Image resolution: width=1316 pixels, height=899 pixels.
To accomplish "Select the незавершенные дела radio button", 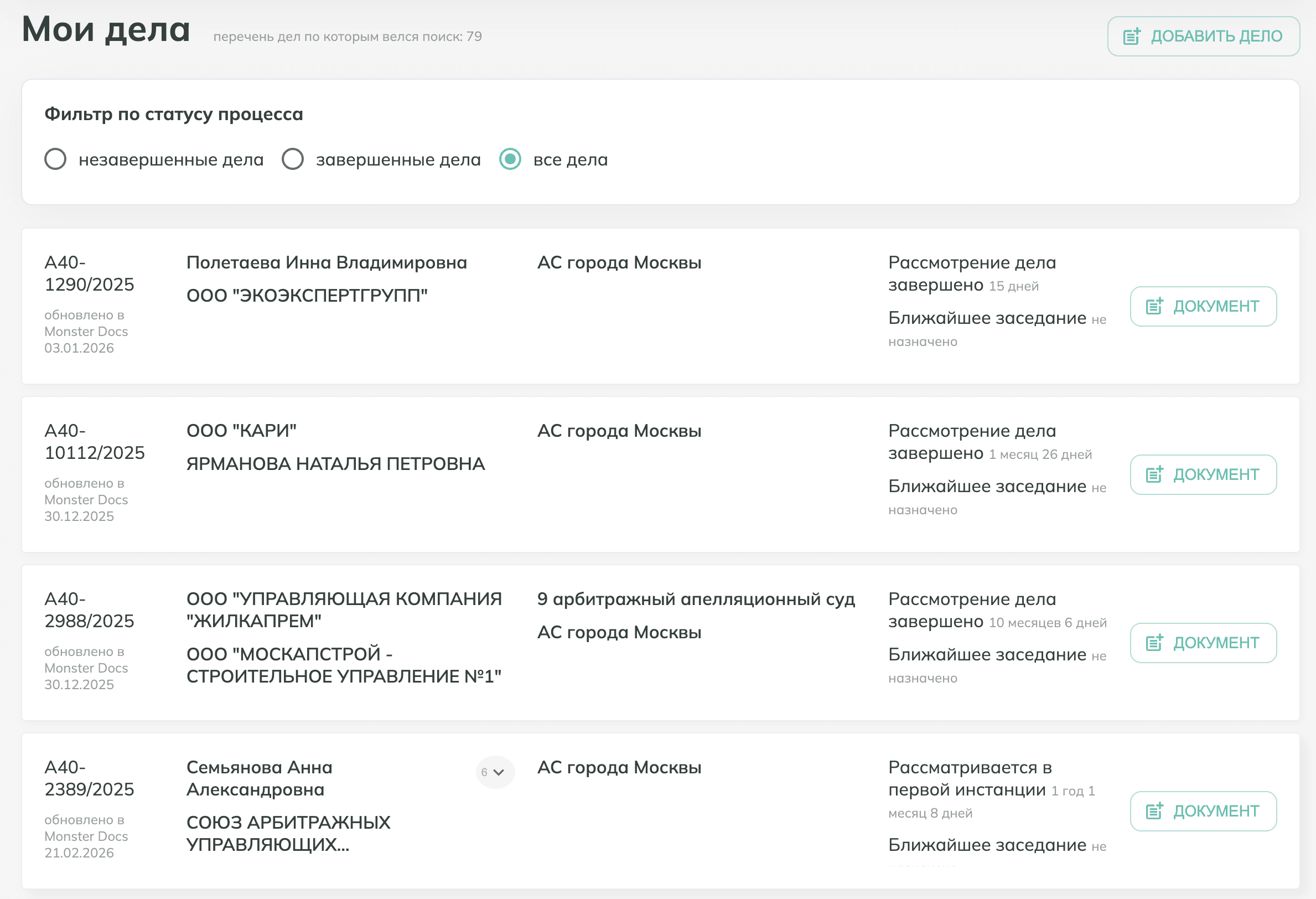I will point(55,159).
